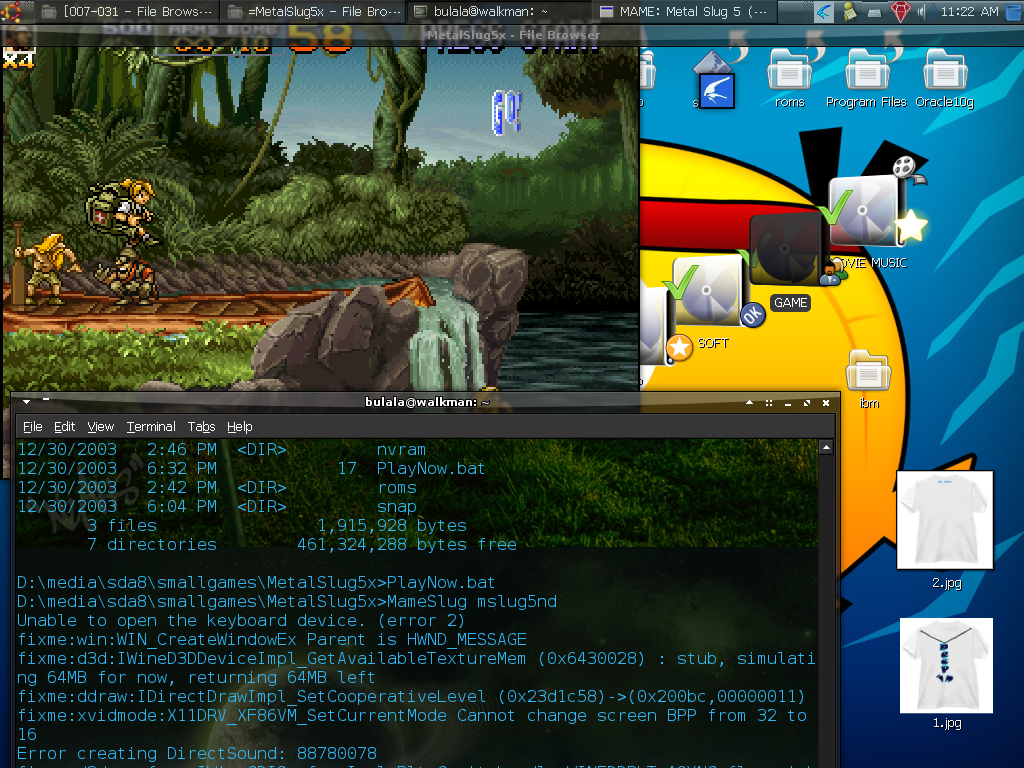Click the blue square icon right of clock
This screenshot has width=1024, height=768.
point(1014,11)
